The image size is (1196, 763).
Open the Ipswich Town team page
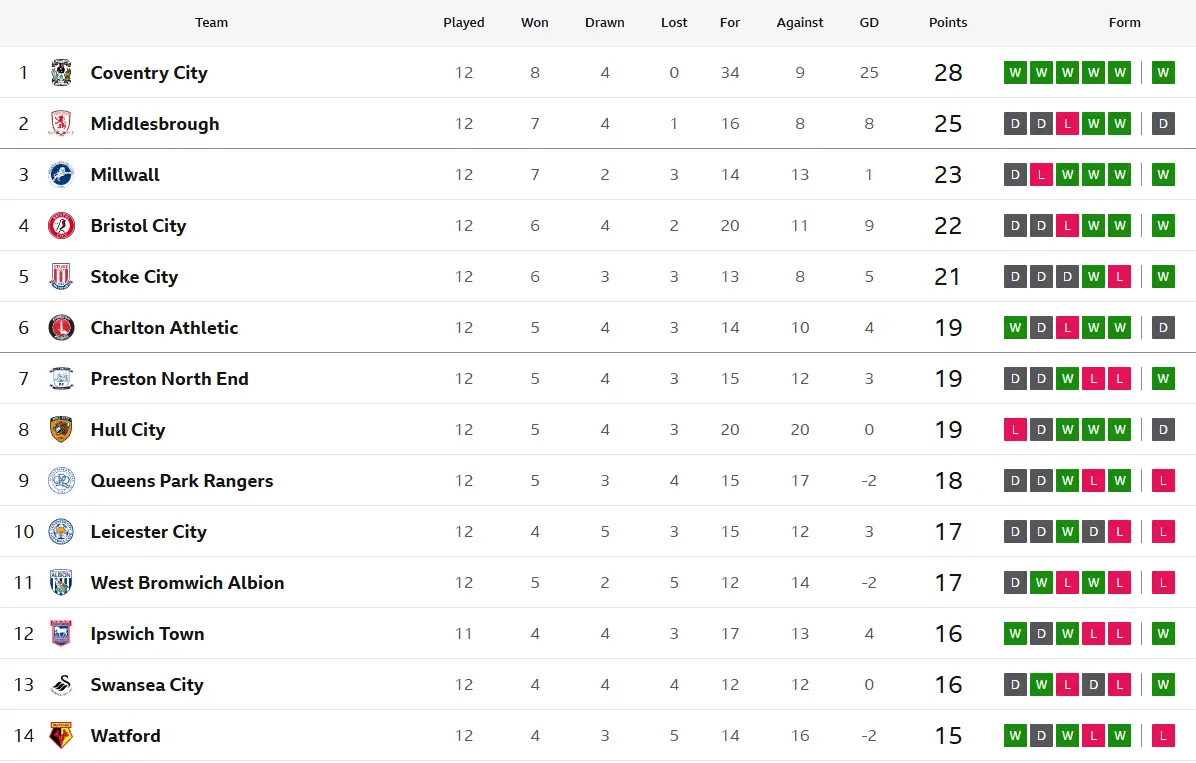point(147,634)
